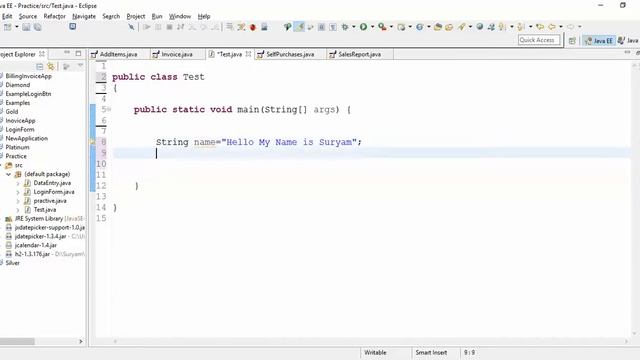
Task: Click the Forward navigation arrow icon
Action: [x=570, y=27]
